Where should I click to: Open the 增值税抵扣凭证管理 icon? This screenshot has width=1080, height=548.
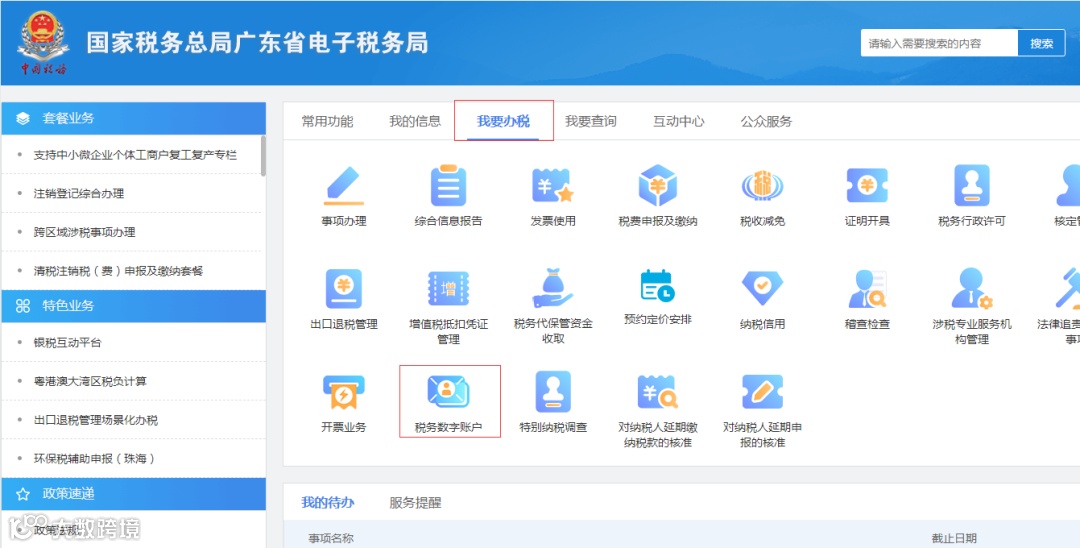pyautogui.click(x=448, y=288)
